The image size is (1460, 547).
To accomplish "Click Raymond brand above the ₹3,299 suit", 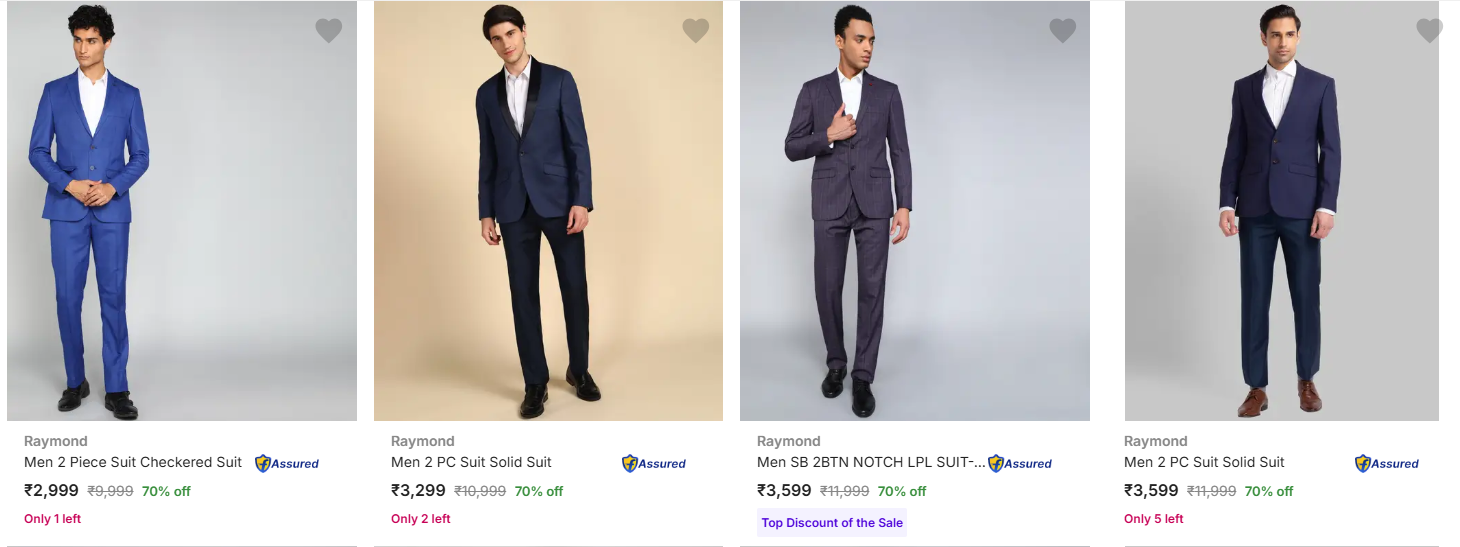I will pos(422,441).
